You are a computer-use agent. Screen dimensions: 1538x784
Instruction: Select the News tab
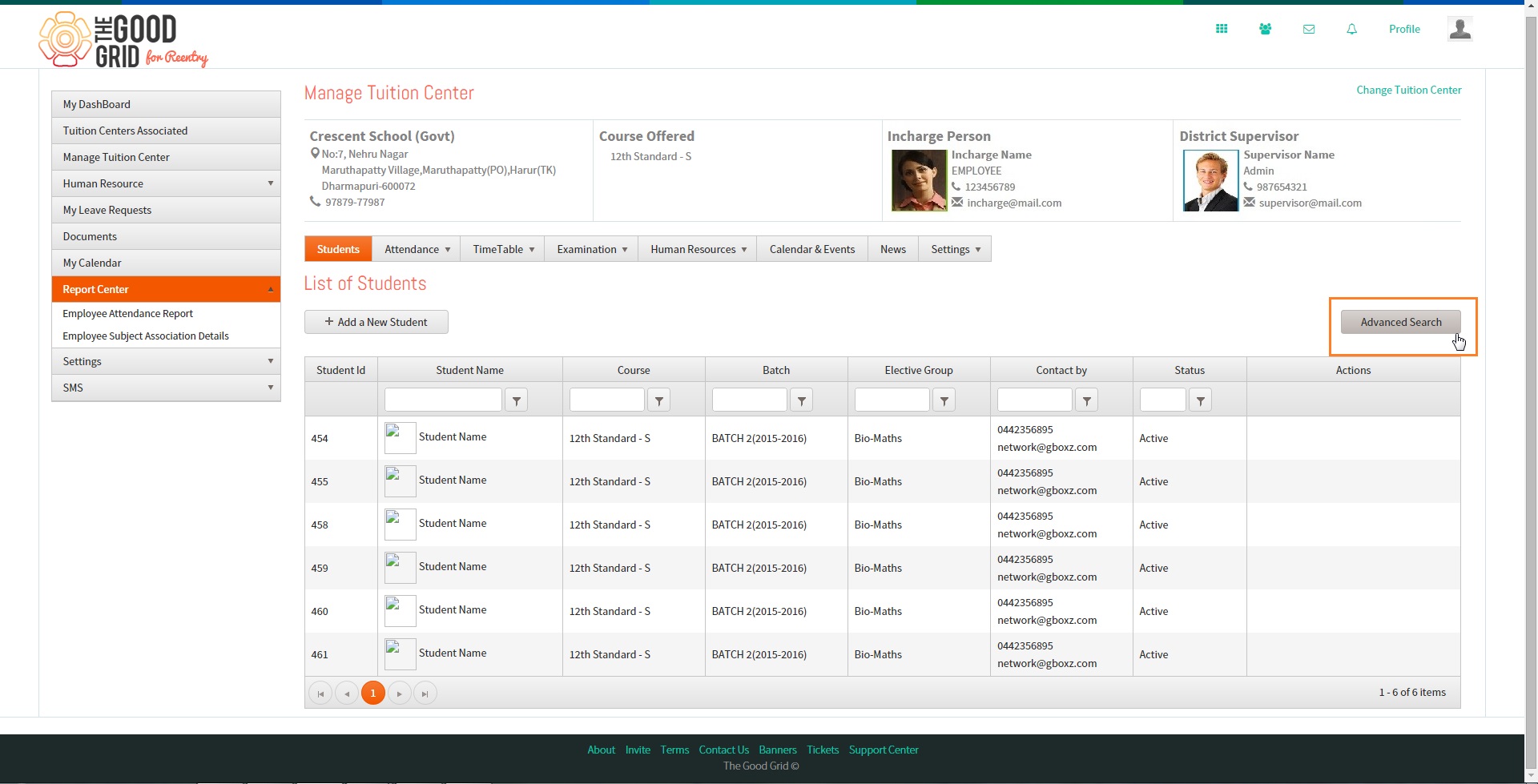pos(893,249)
